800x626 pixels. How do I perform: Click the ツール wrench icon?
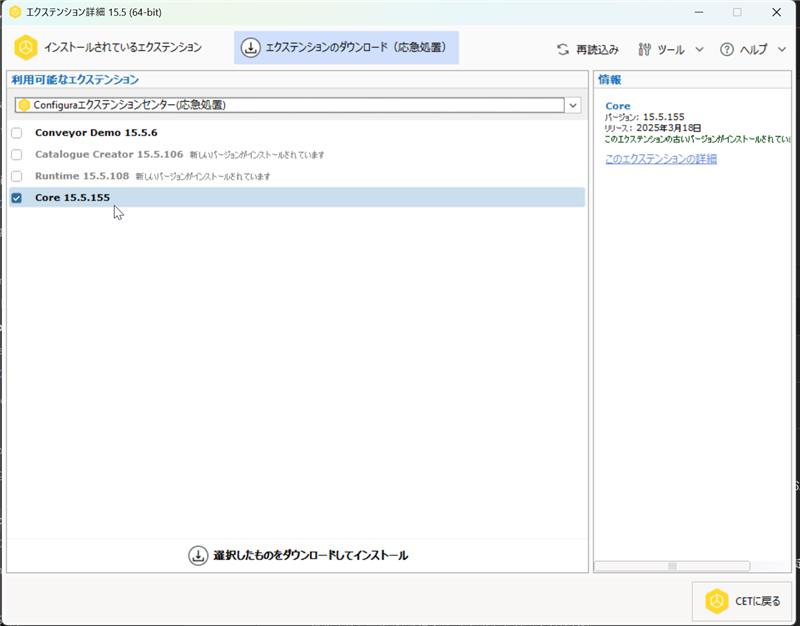click(x=644, y=49)
